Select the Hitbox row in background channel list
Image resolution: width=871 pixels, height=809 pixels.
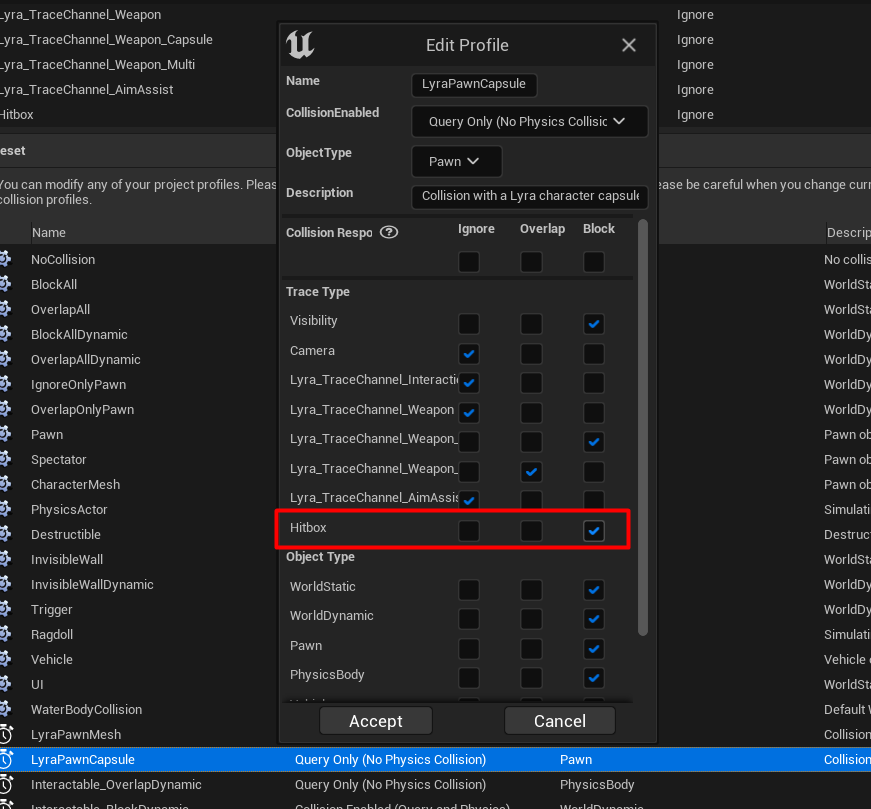[17, 114]
